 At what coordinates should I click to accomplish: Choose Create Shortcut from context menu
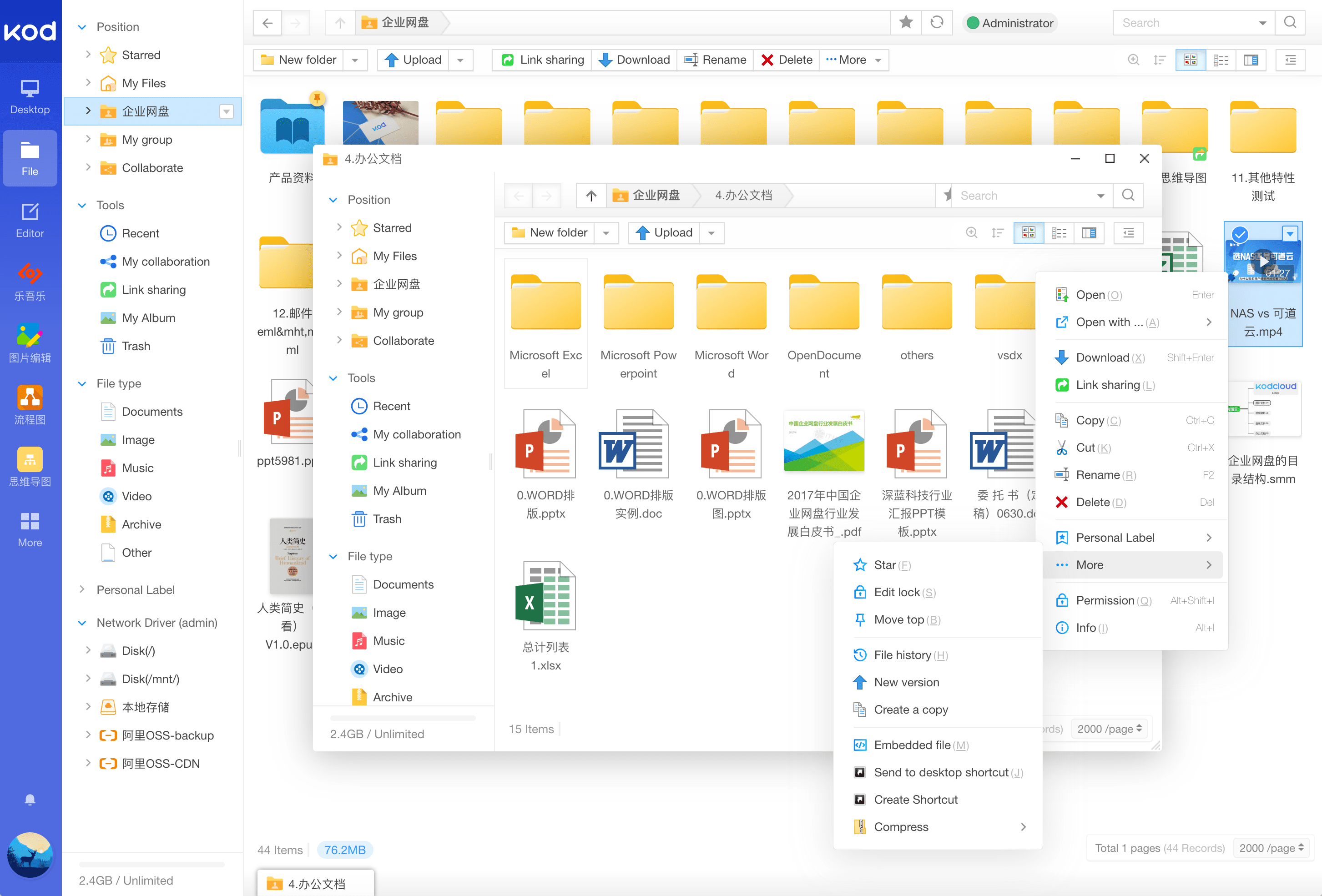tap(916, 799)
